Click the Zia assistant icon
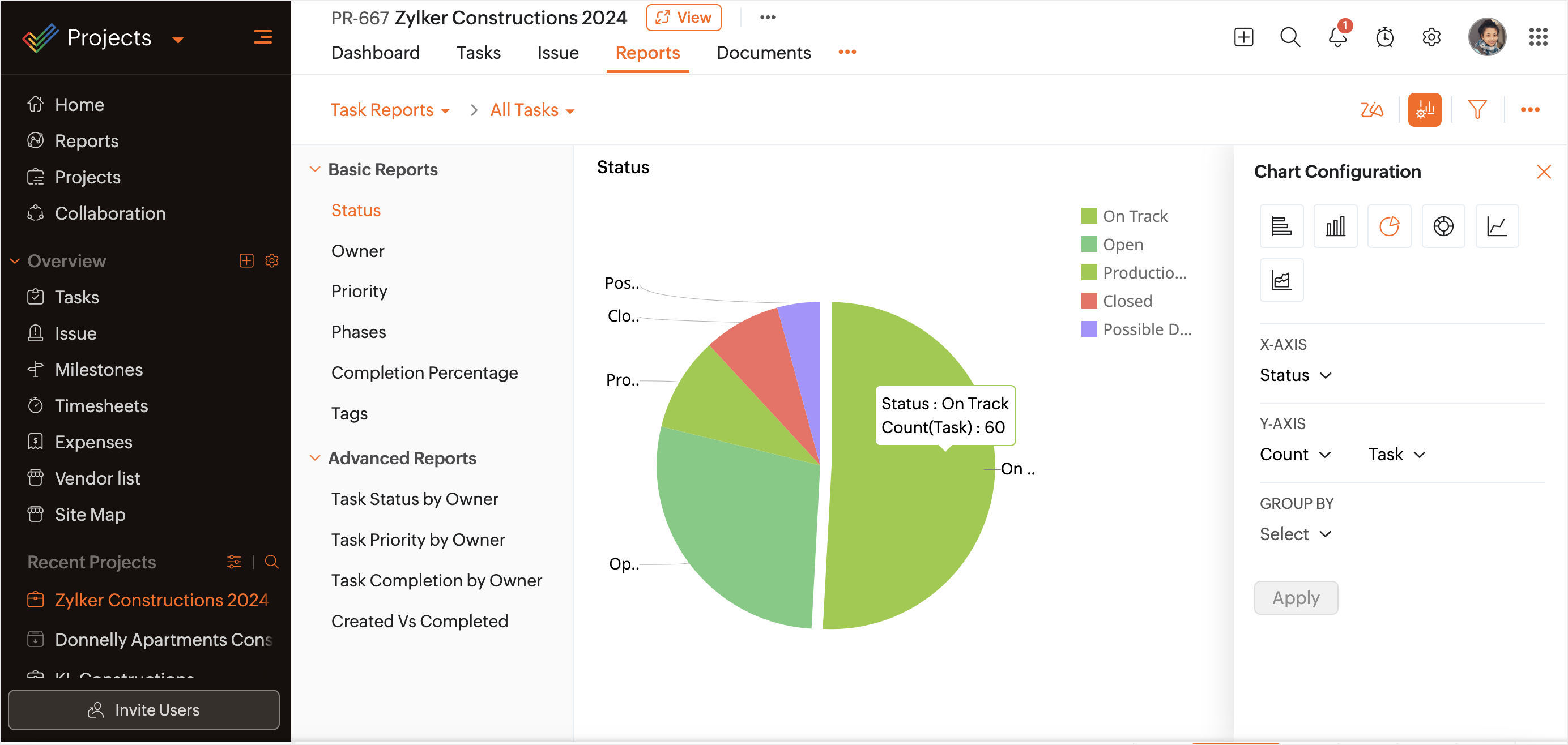 1371,110
